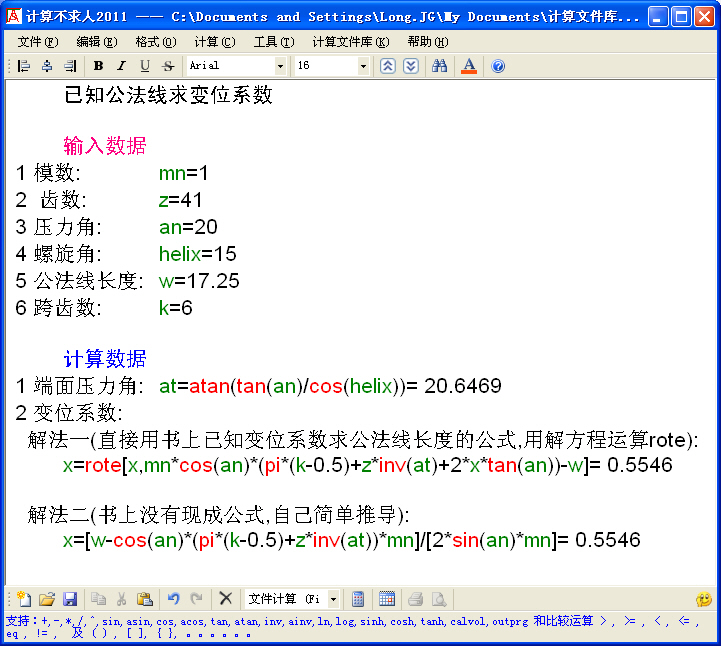Click the 支持 functions hint text

(x=353, y=627)
